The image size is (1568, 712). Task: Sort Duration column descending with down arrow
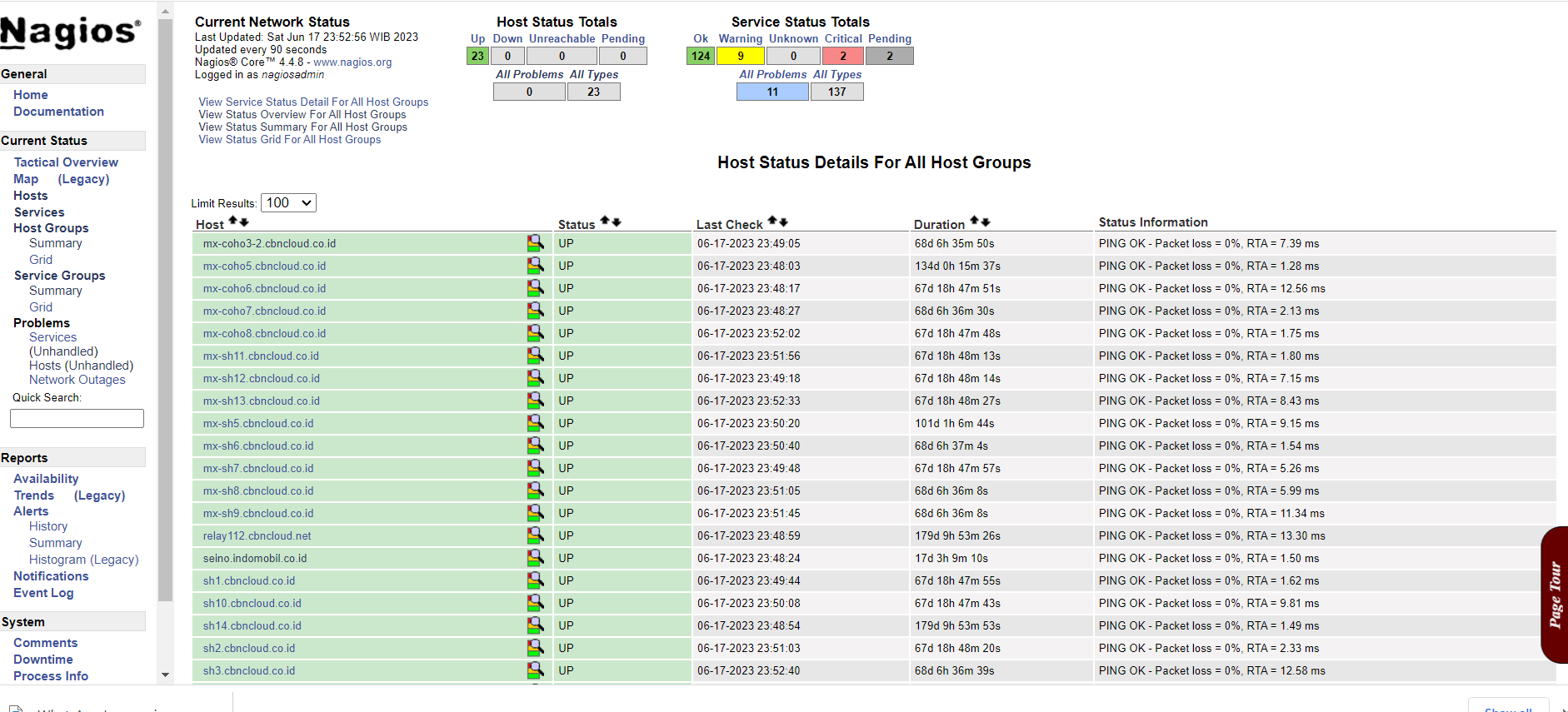(986, 222)
